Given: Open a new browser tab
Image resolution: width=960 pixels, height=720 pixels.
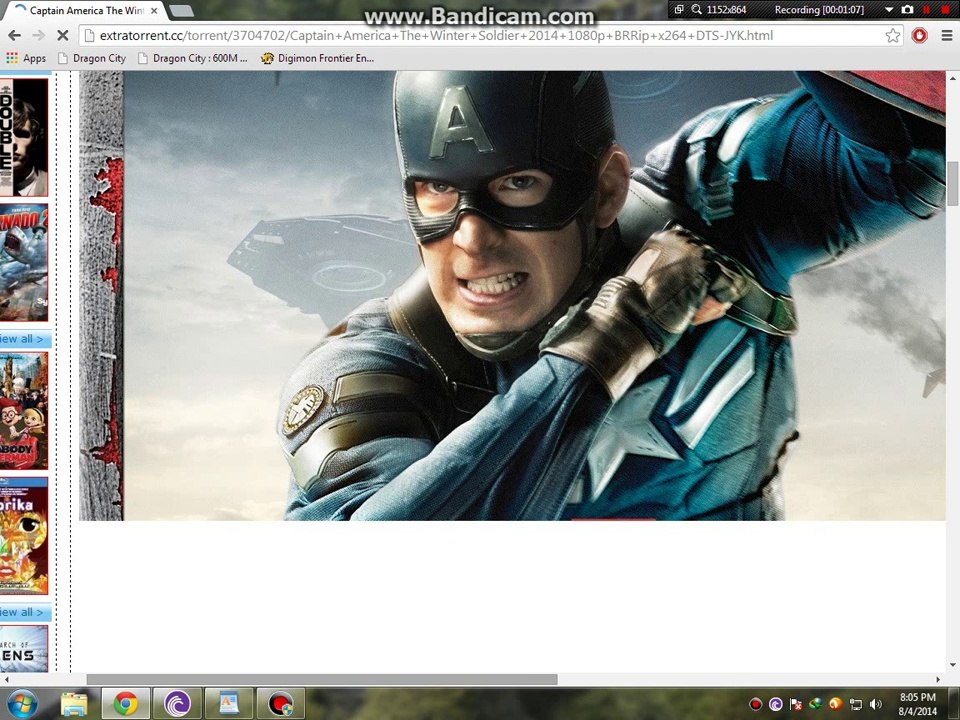Looking at the screenshot, I should click(181, 10).
